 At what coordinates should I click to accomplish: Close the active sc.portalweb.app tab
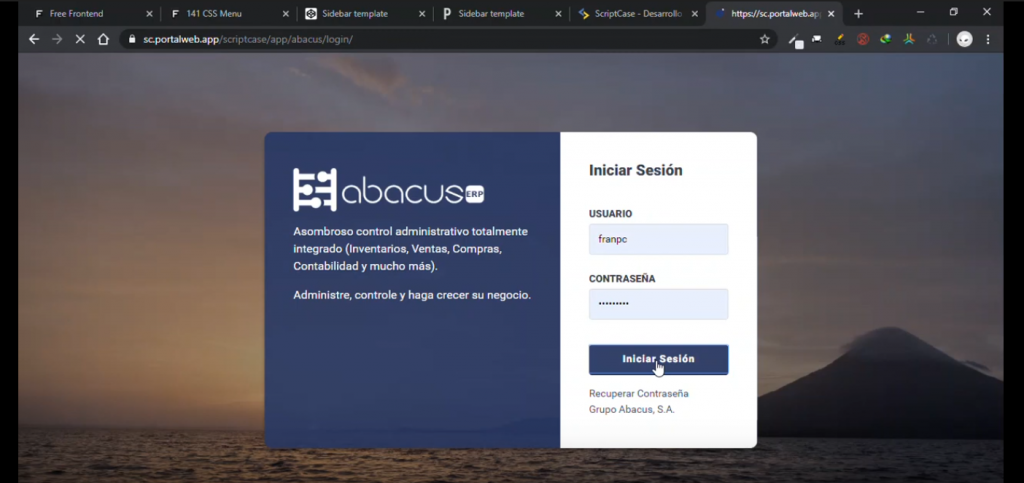click(x=831, y=14)
